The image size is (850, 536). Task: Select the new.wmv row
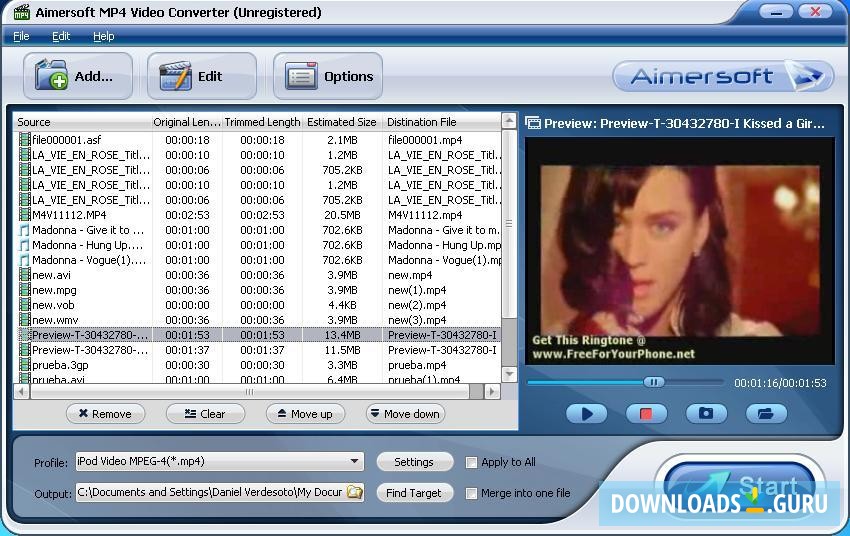(x=257, y=320)
